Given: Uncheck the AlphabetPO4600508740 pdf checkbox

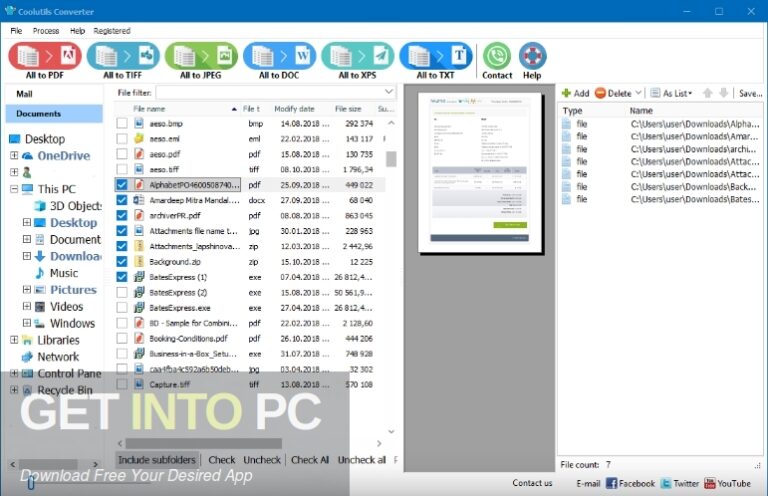Looking at the screenshot, I should [122, 185].
